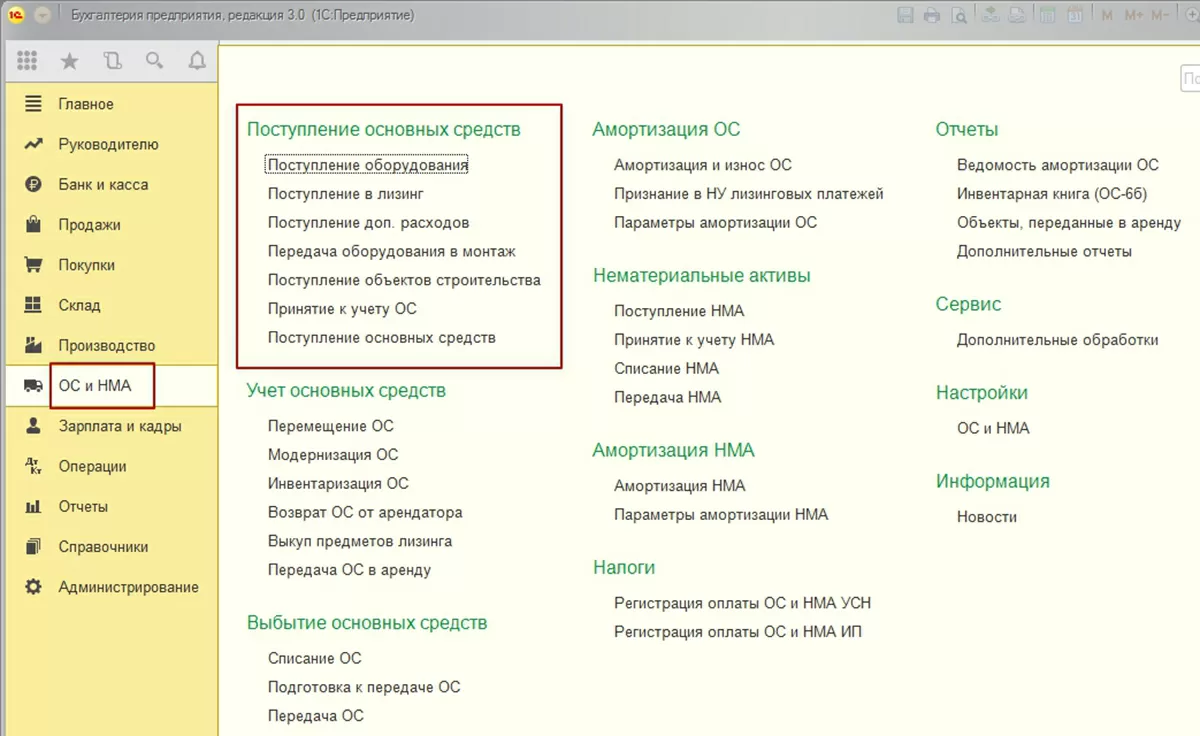1200x736 pixels.
Task: Open Принятие к учету ОС link
Action: (x=342, y=309)
